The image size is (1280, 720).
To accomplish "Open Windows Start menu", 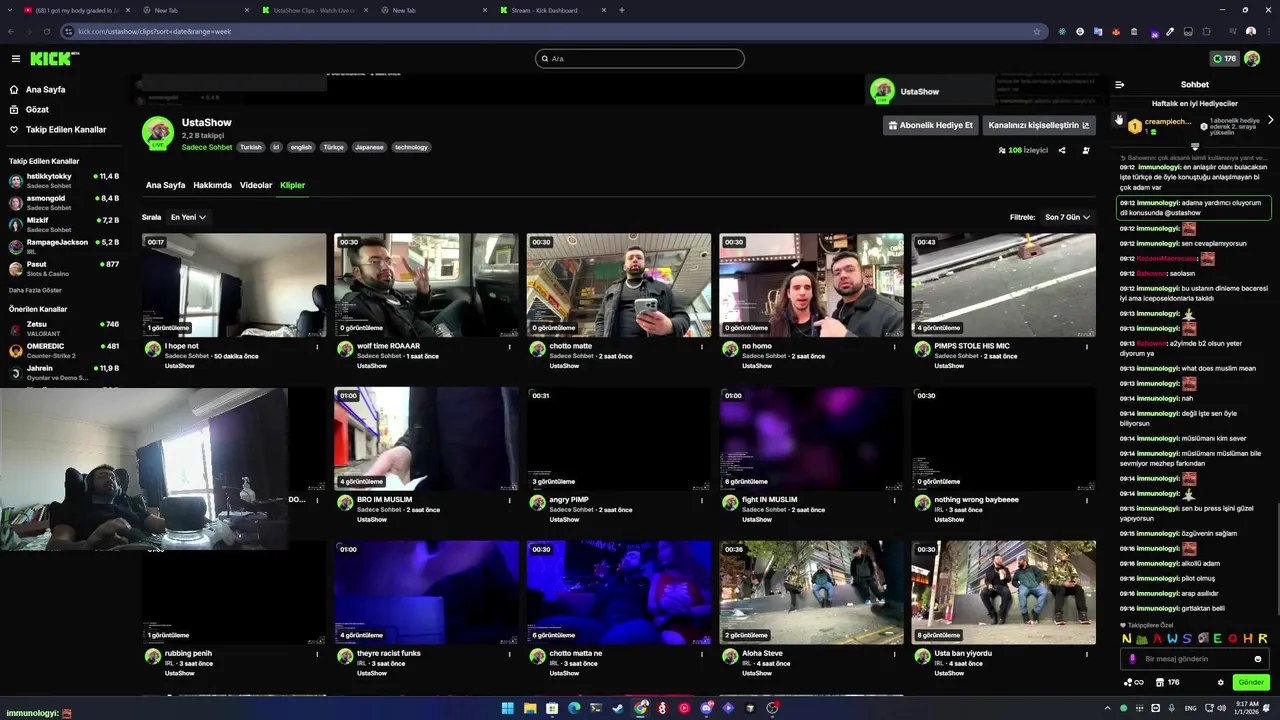I will pyautogui.click(x=507, y=708).
